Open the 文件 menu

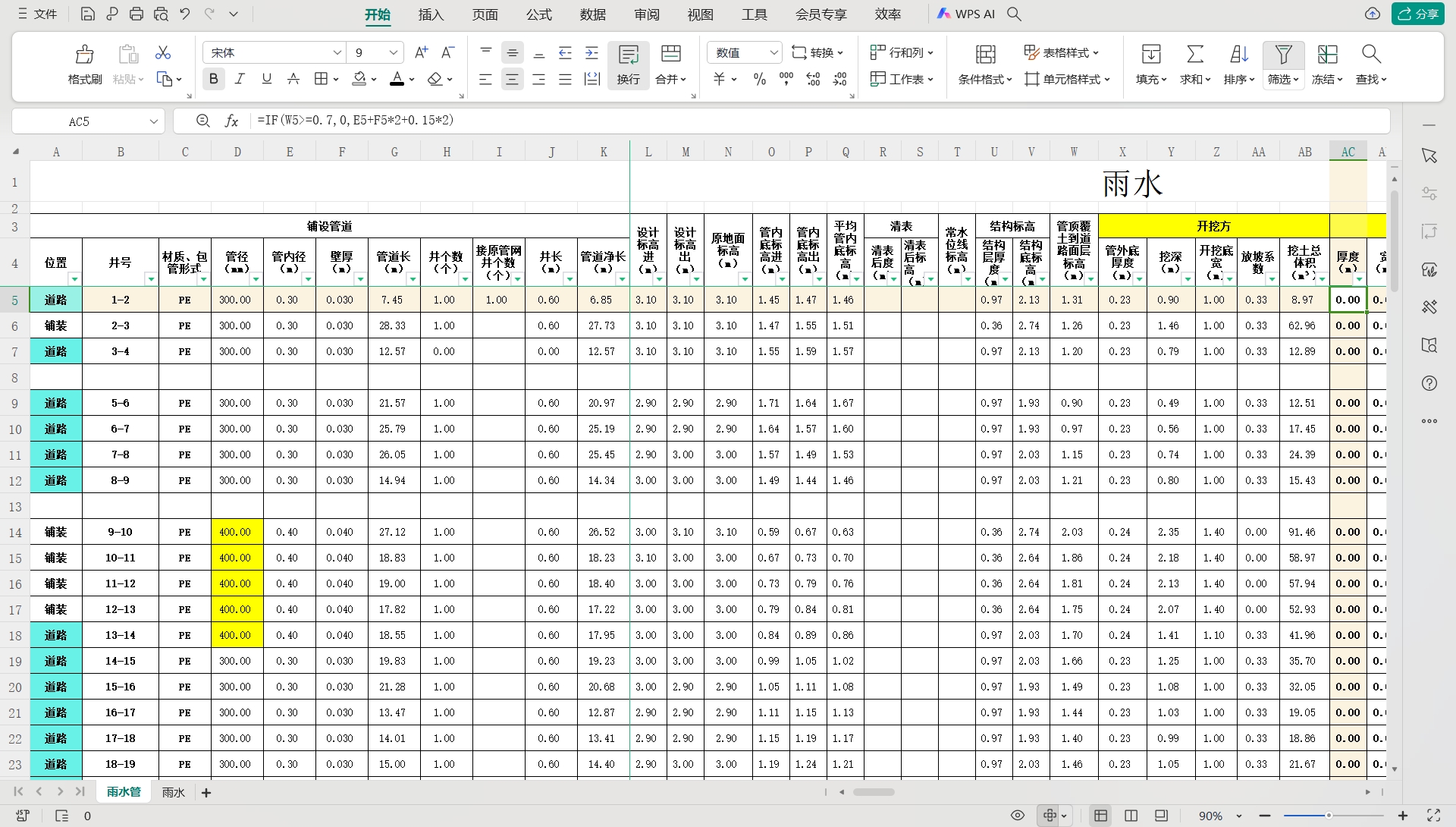38,14
